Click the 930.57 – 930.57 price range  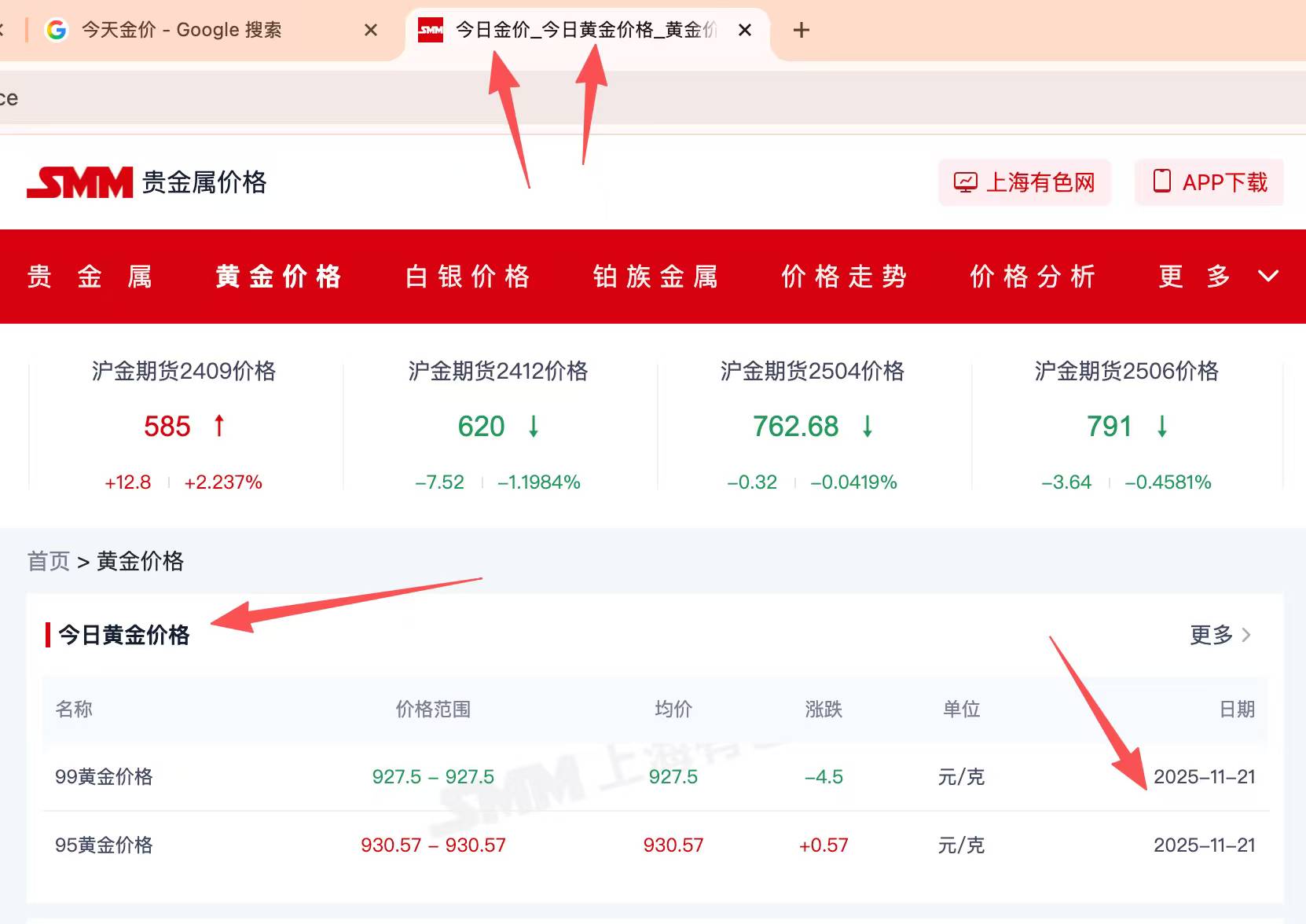point(433,845)
